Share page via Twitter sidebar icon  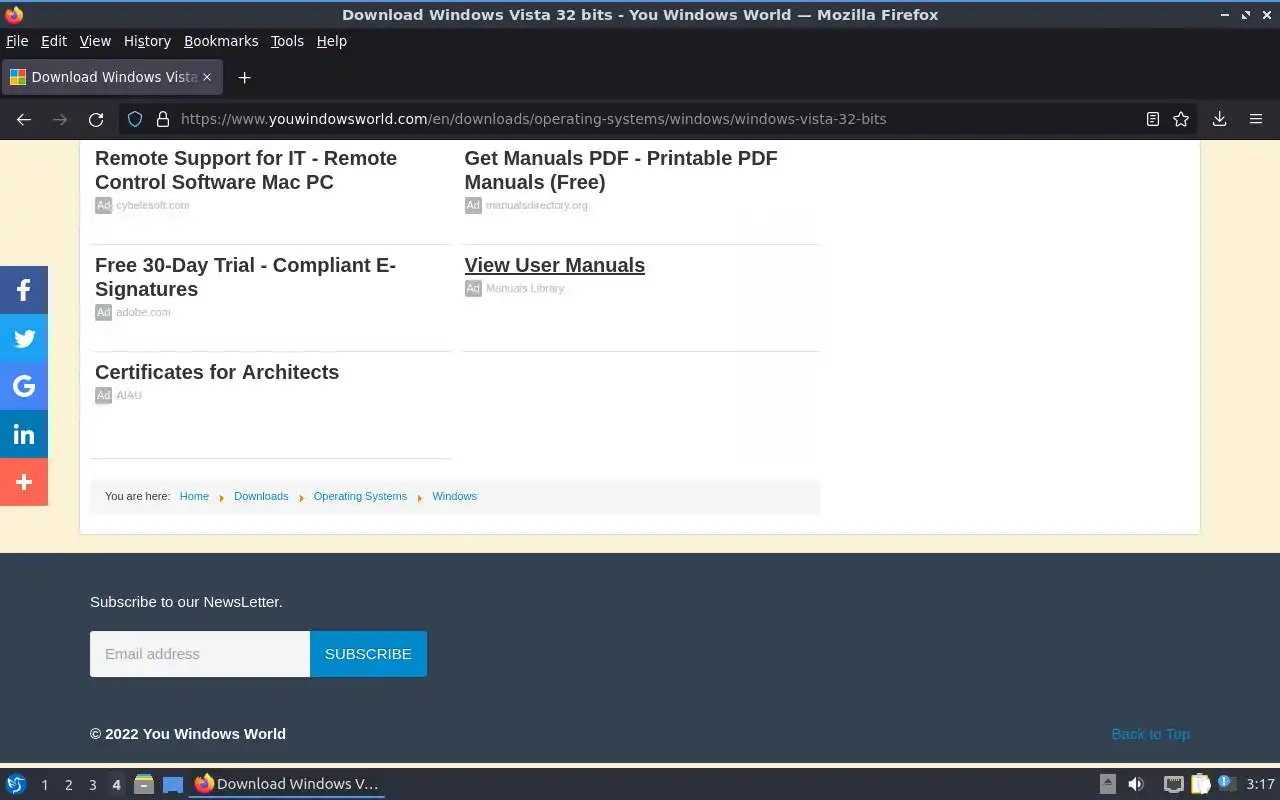click(24, 338)
